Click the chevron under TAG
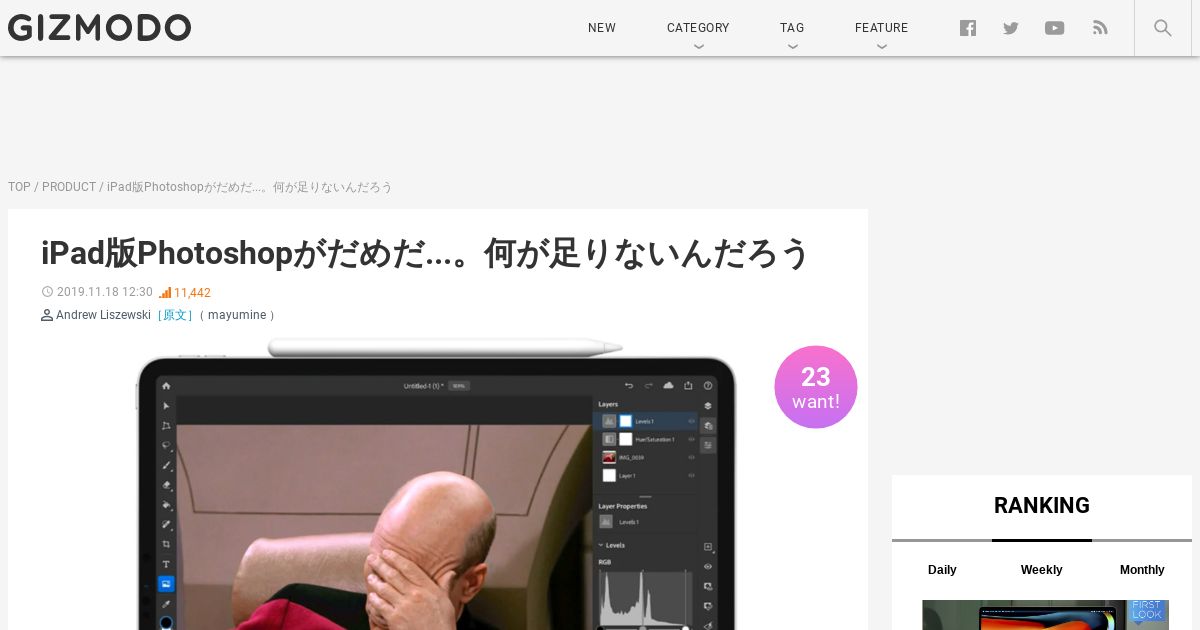This screenshot has height=630, width=1200. point(792,46)
